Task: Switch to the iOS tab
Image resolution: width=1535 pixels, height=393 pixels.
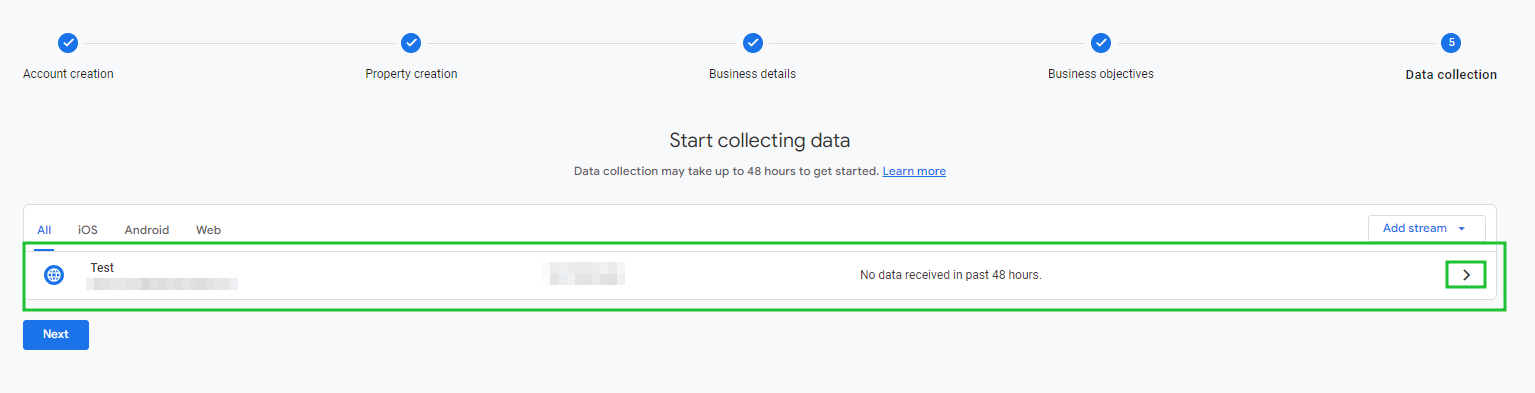Action: pos(88,230)
